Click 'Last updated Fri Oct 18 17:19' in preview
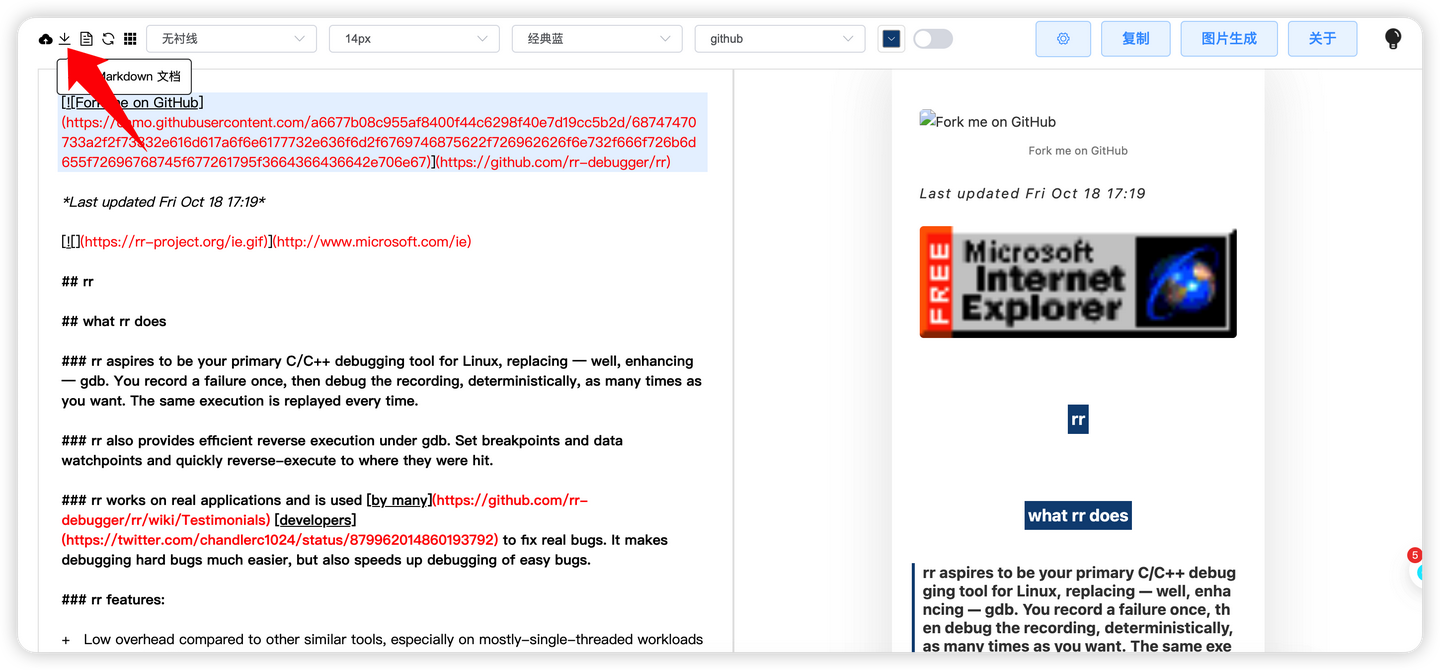Image resolution: width=1440 pixels, height=670 pixels. [x=1033, y=194]
